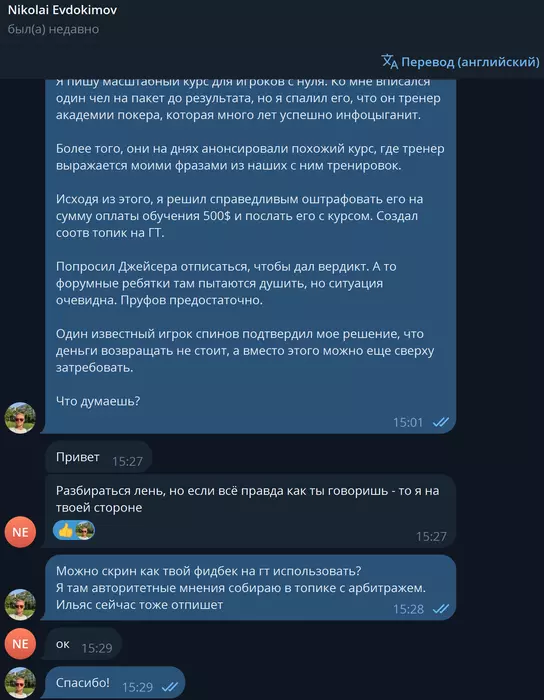Click sender photo avatar beside 15:01 message
This screenshot has height=700, width=544.
[20, 418]
